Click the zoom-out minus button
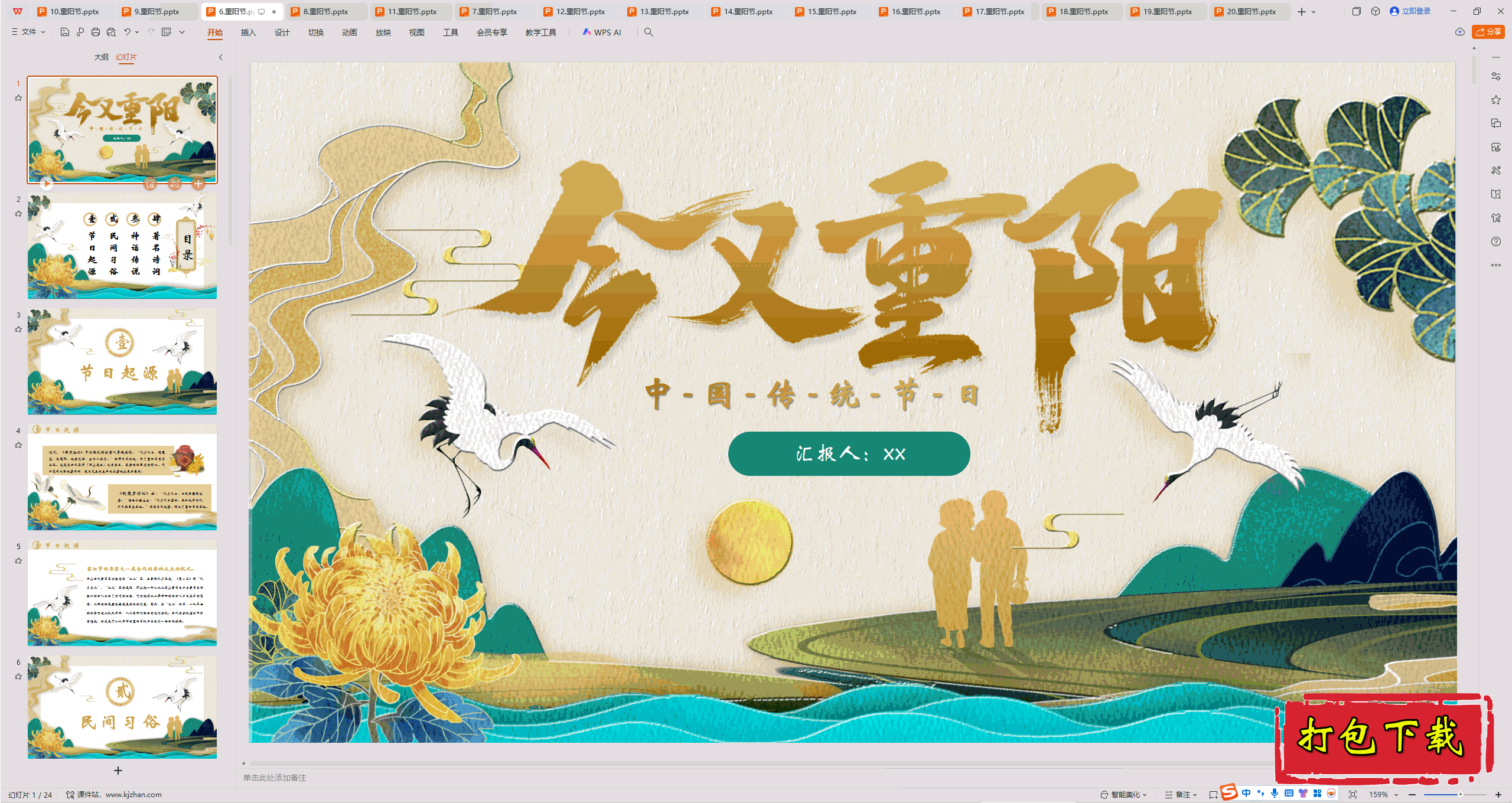 1412,795
